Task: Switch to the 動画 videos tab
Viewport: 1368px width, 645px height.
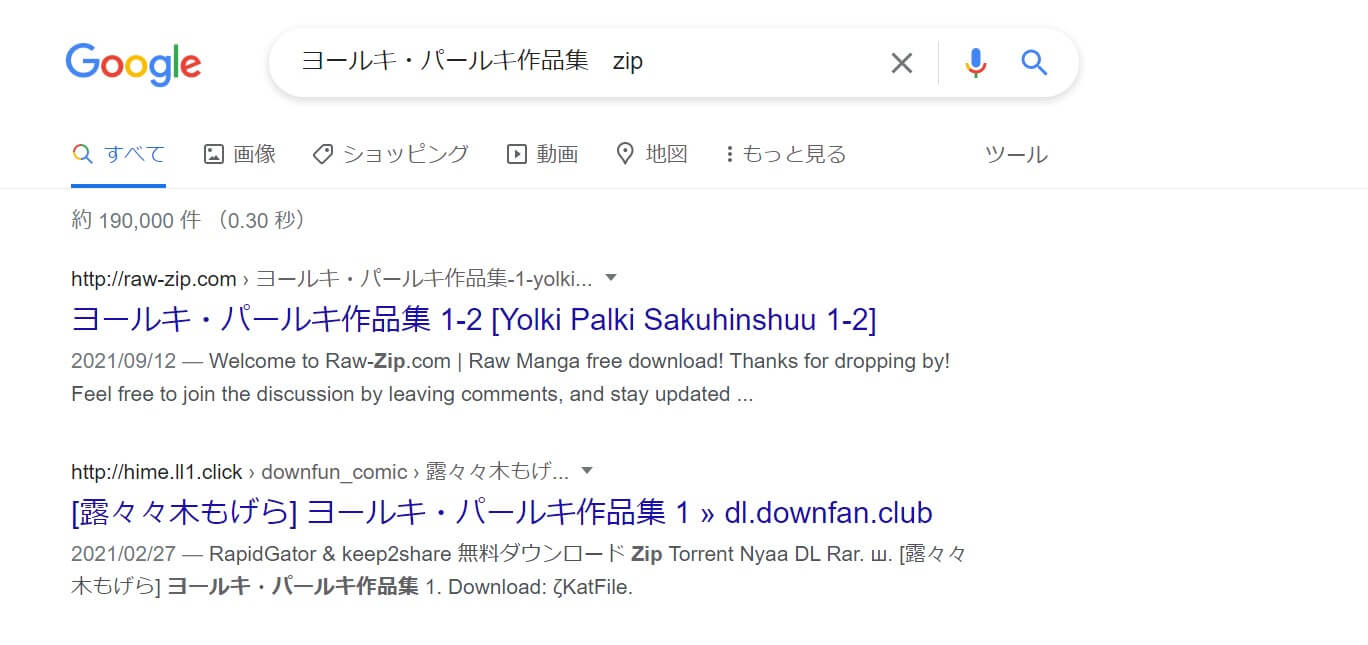Action: tap(543, 154)
